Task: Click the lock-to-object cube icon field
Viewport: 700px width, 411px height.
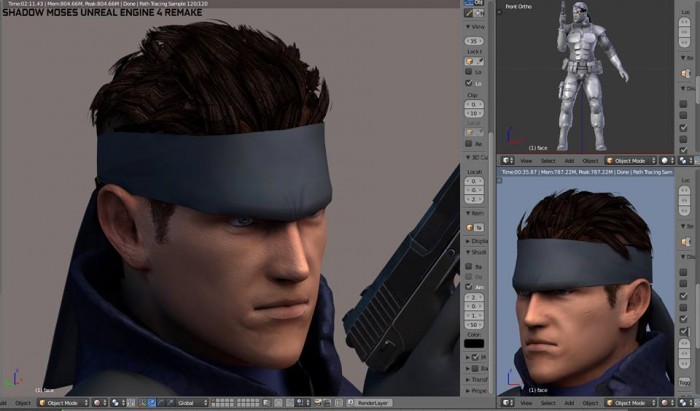Action: (x=474, y=61)
